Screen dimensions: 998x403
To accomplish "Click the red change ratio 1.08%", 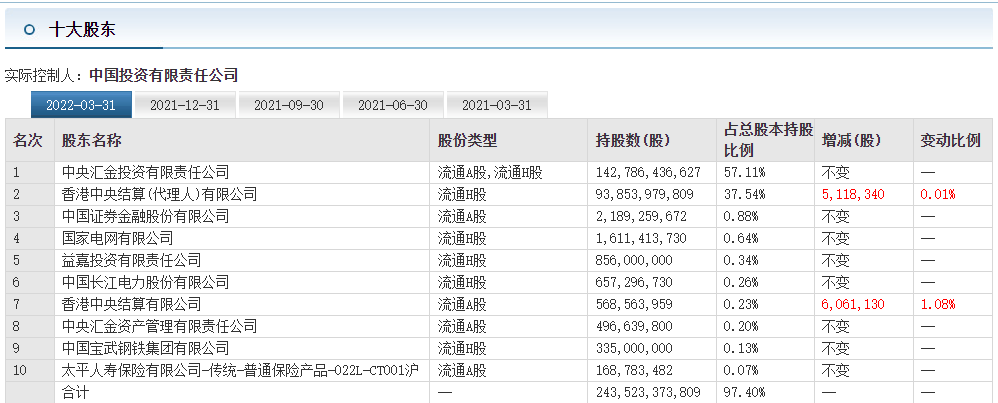I will click(x=938, y=304).
